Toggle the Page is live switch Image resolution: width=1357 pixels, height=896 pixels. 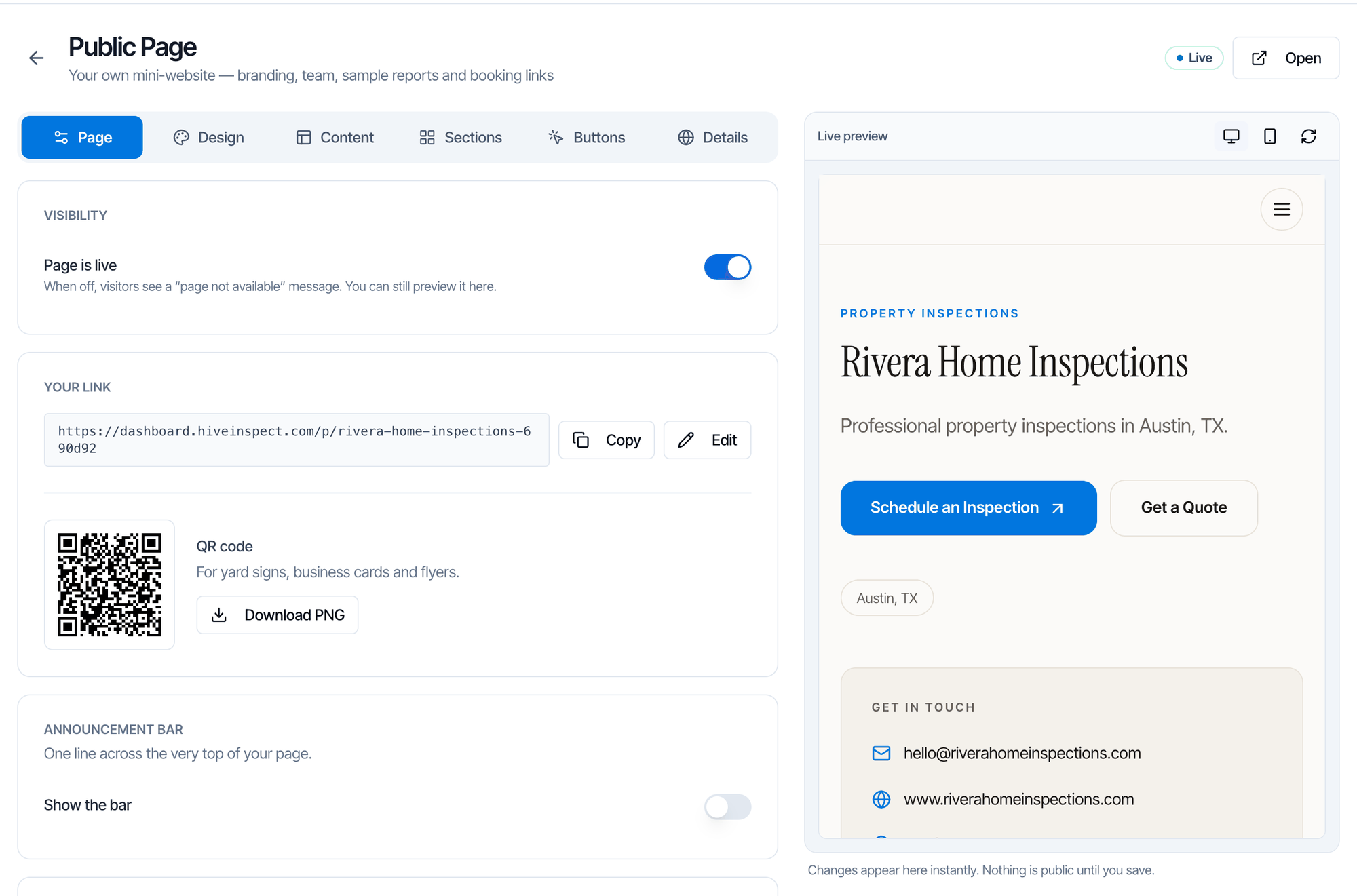[727, 267]
